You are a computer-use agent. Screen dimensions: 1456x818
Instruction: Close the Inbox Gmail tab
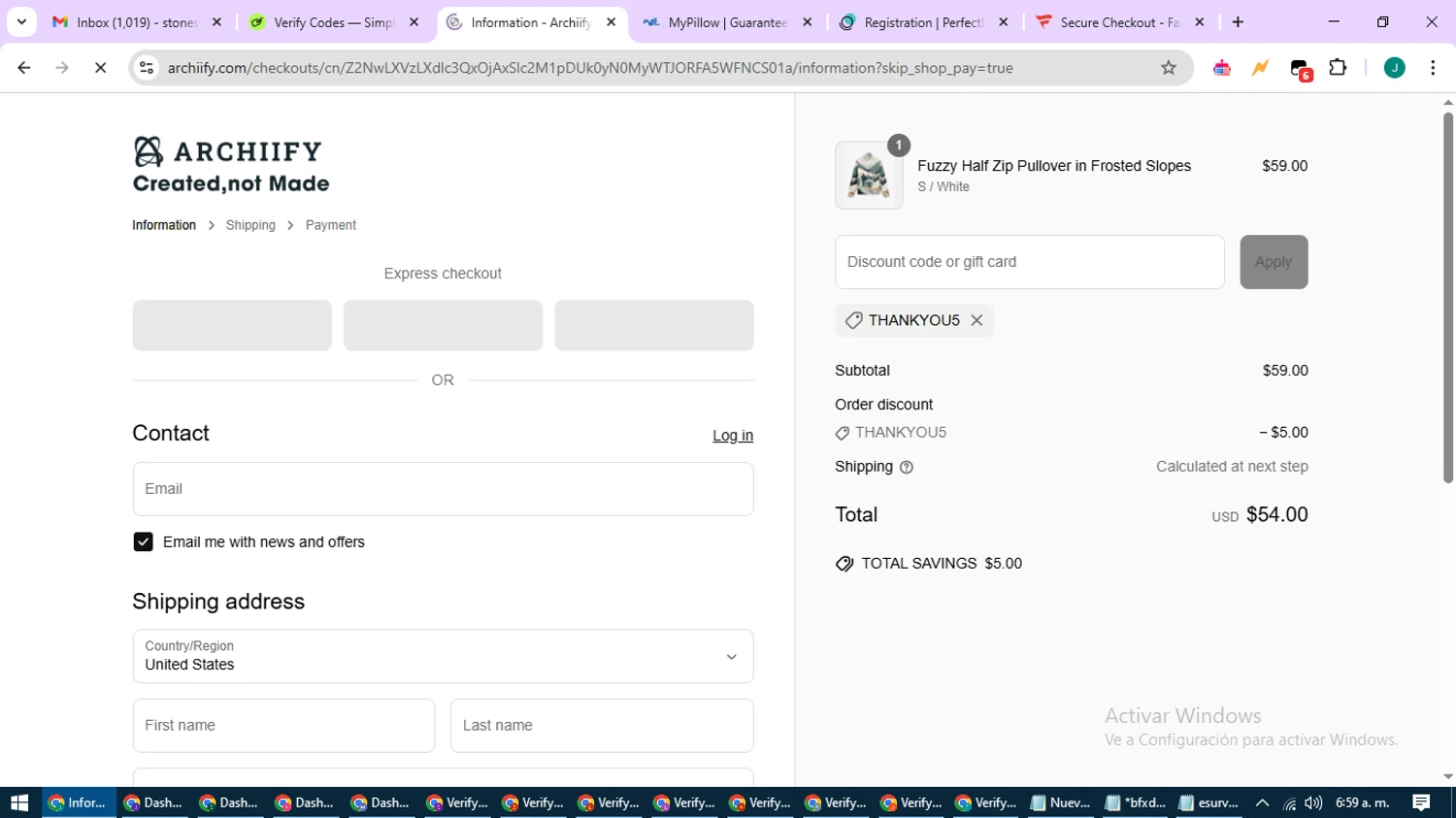[216, 22]
